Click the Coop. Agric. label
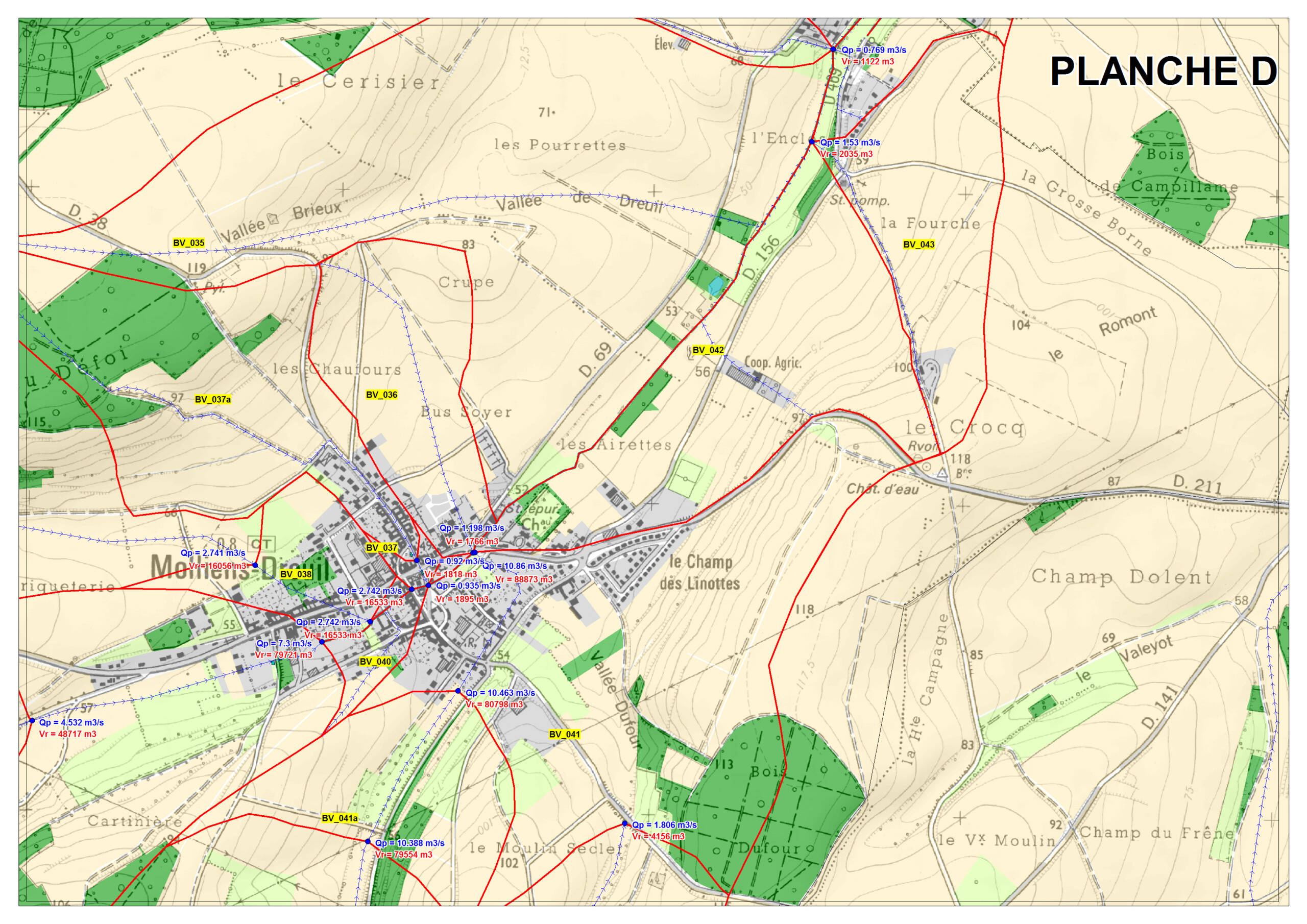The image size is (1307, 924). [x=773, y=362]
